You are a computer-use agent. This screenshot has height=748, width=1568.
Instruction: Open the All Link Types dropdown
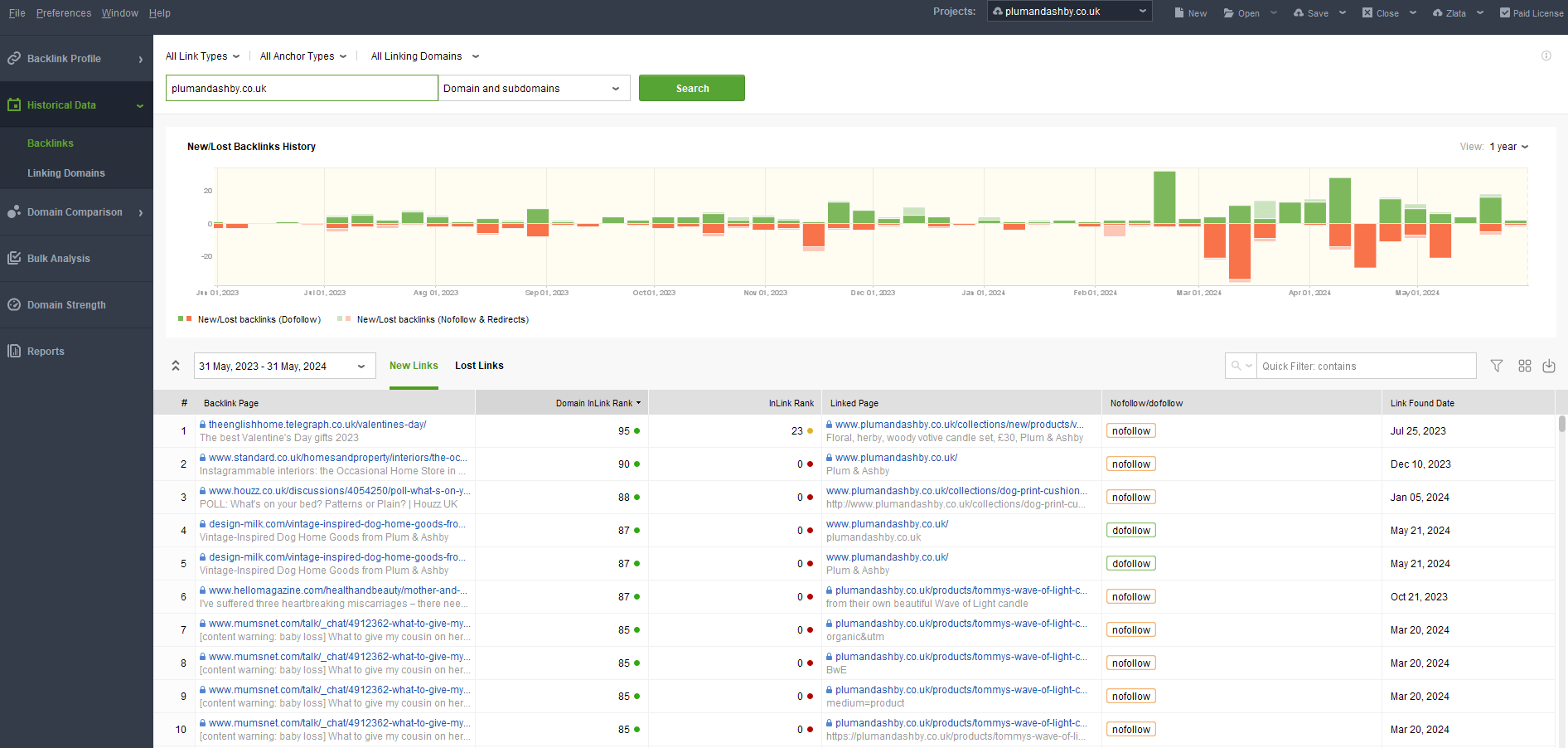click(202, 56)
